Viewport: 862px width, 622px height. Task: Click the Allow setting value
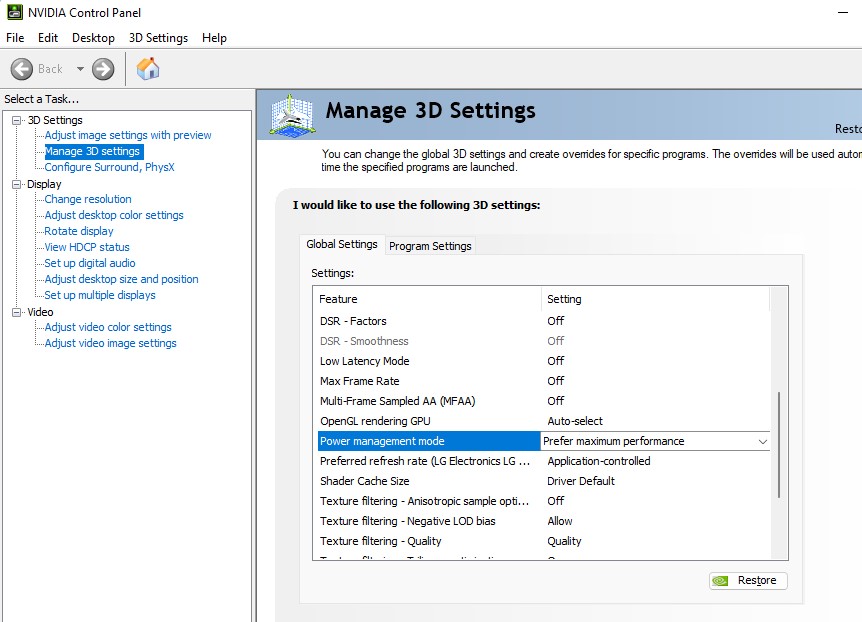(560, 521)
